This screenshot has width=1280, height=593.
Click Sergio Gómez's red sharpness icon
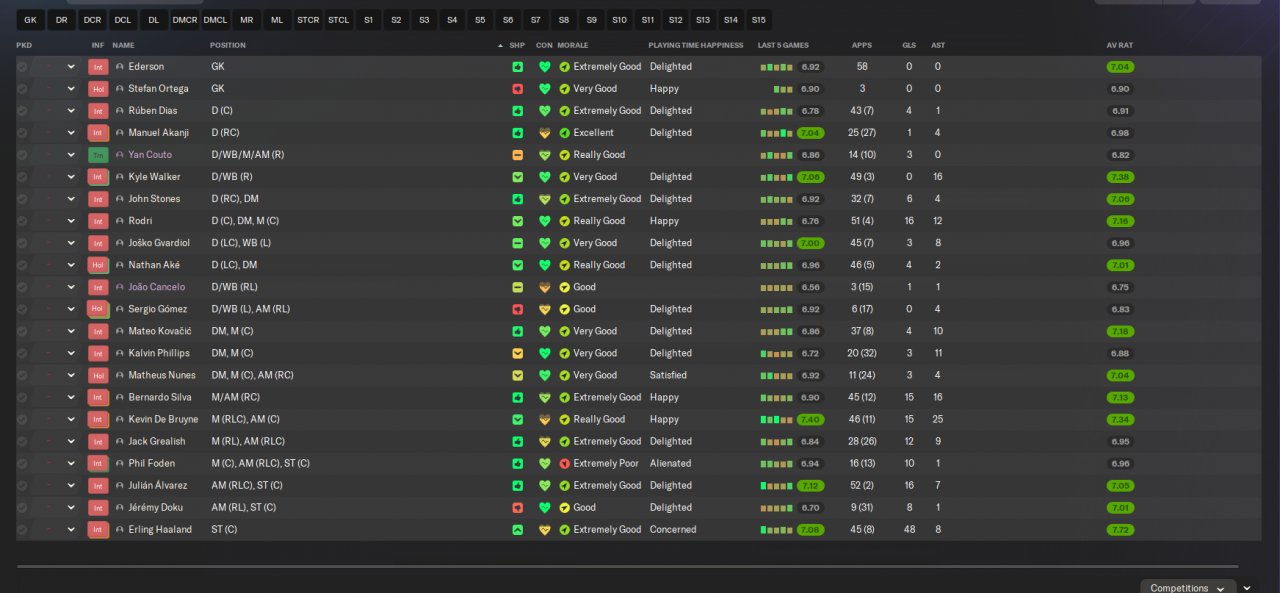click(x=517, y=310)
